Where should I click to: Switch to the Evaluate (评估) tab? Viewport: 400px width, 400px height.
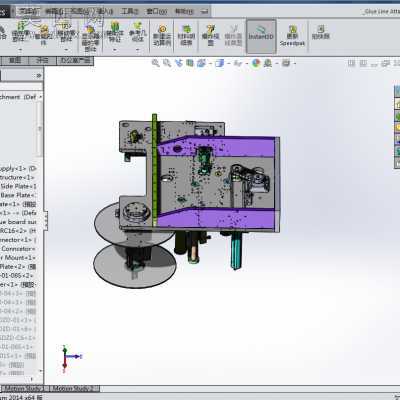coord(42,60)
